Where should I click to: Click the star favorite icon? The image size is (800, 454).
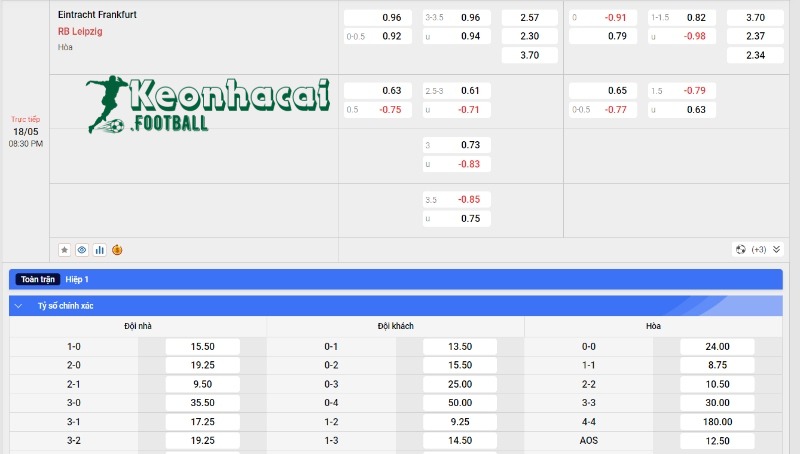[65, 249]
